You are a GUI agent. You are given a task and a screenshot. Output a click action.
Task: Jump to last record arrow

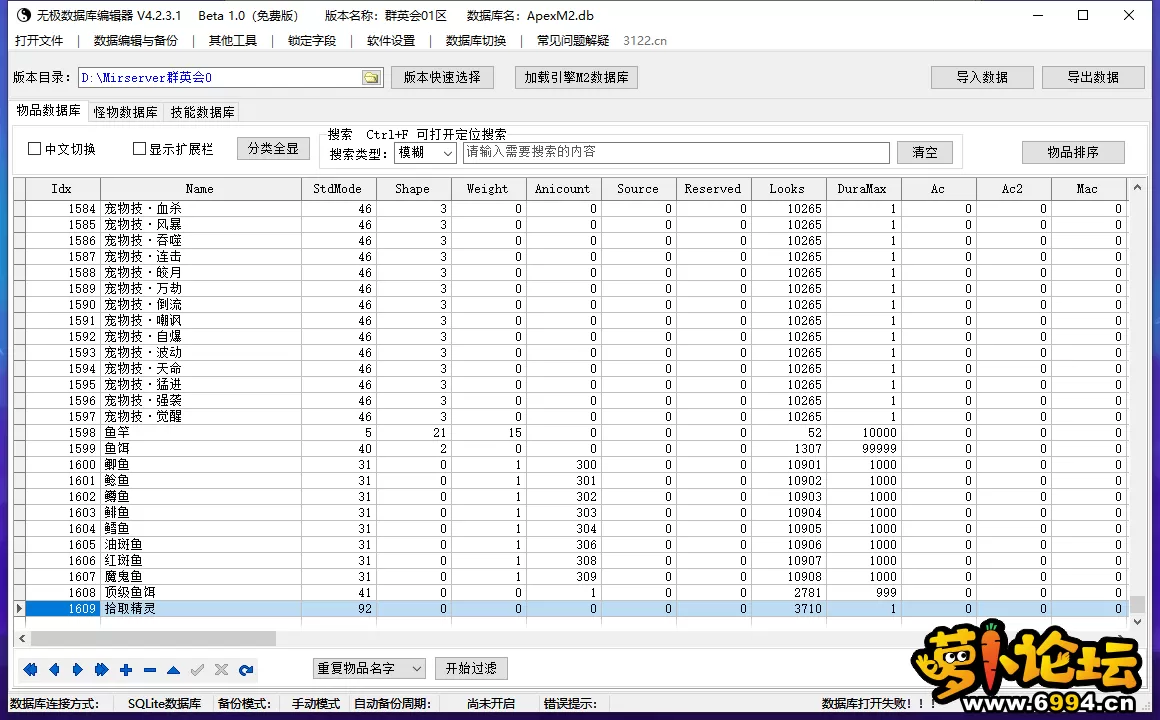(x=101, y=670)
